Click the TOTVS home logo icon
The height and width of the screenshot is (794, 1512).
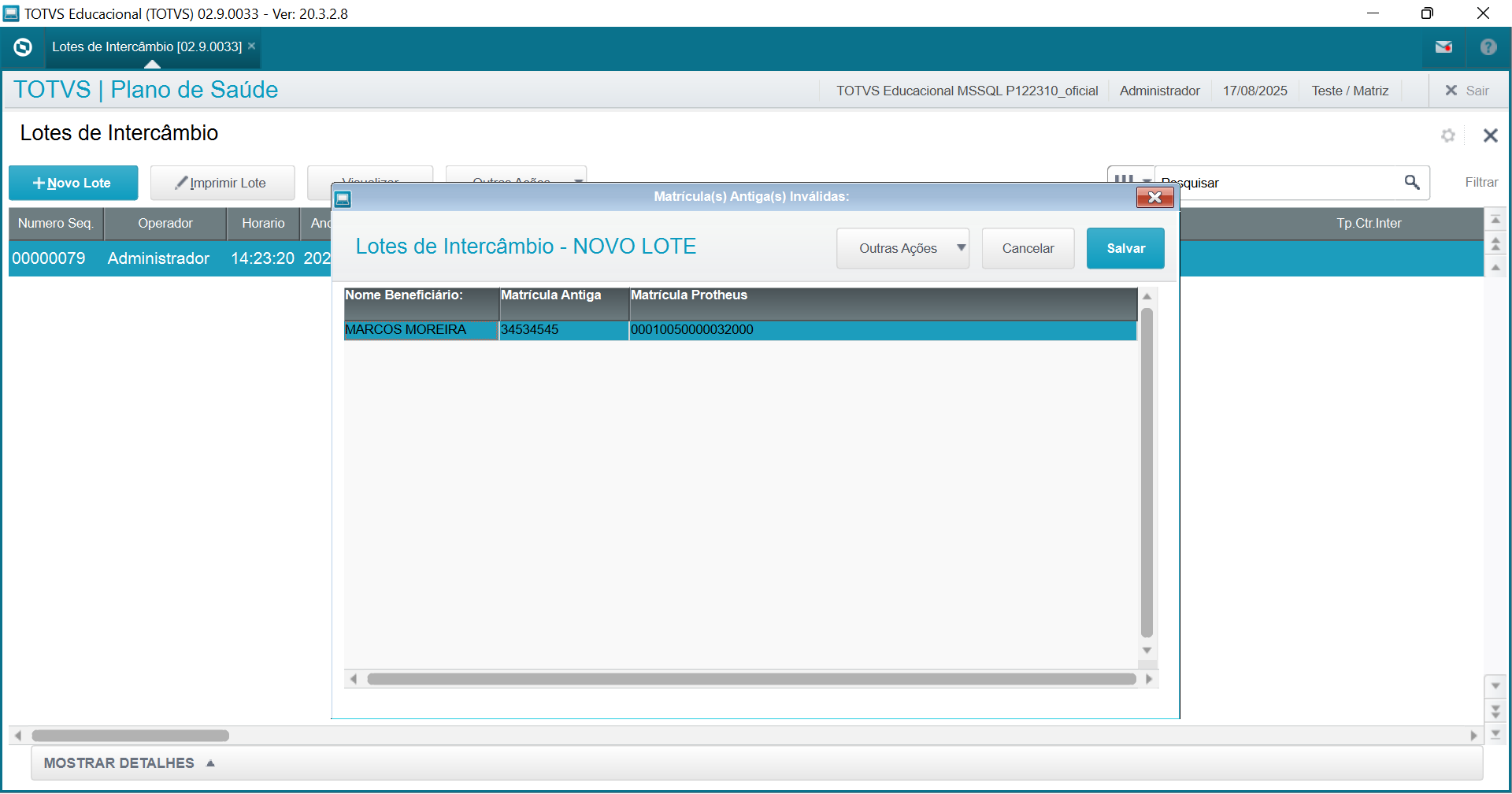(23, 47)
